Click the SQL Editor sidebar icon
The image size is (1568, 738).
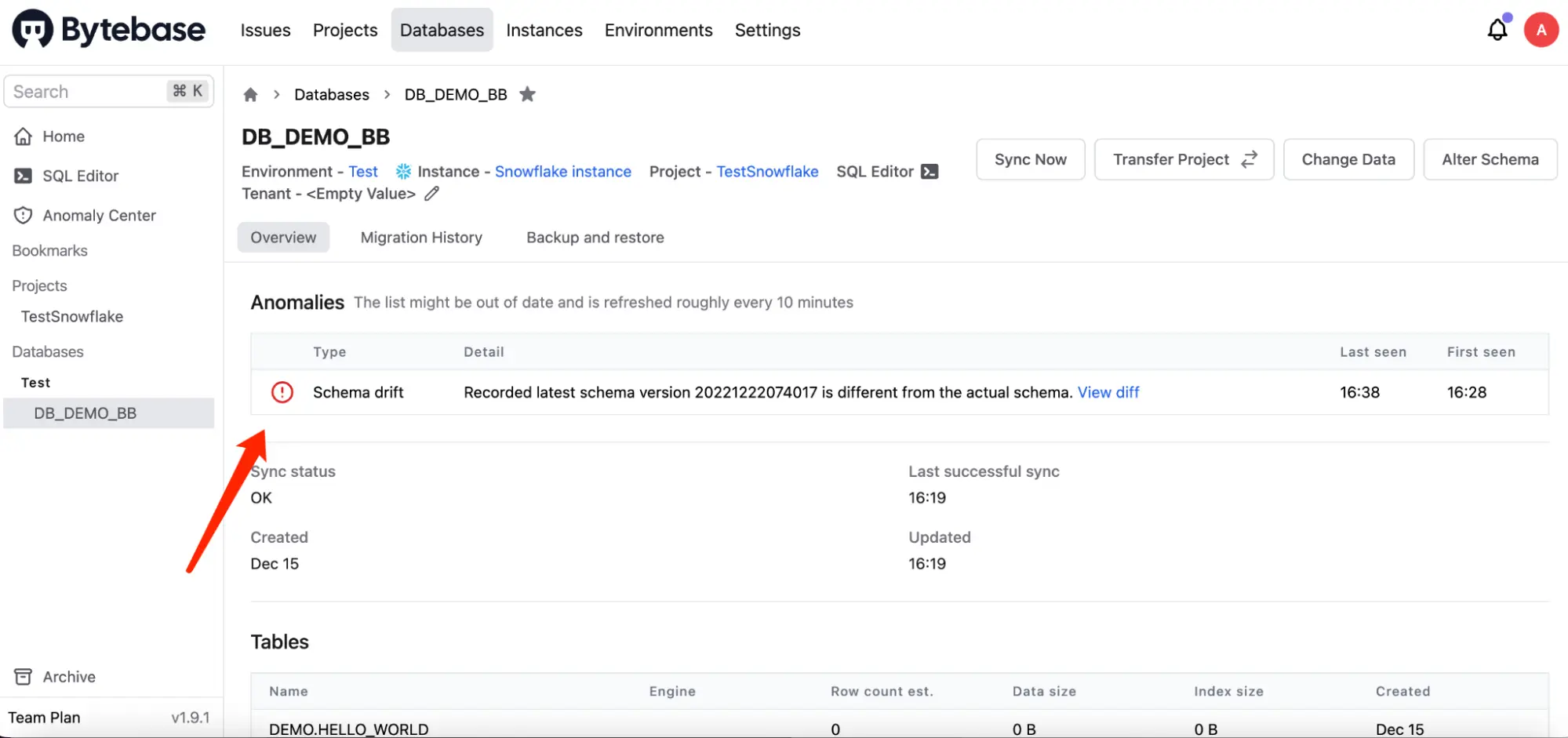tap(24, 176)
